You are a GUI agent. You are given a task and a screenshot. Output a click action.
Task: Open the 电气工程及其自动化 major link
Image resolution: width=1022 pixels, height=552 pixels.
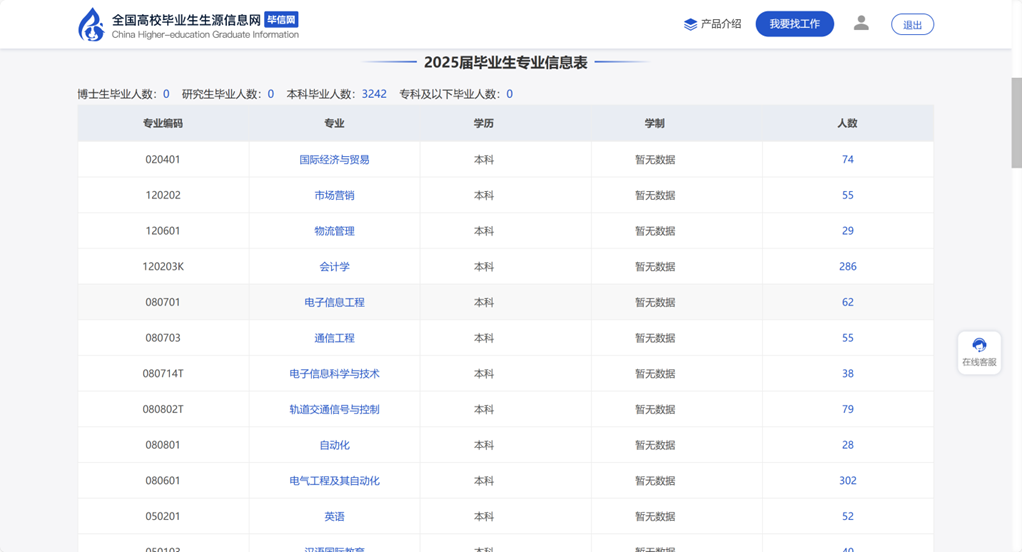pos(334,481)
